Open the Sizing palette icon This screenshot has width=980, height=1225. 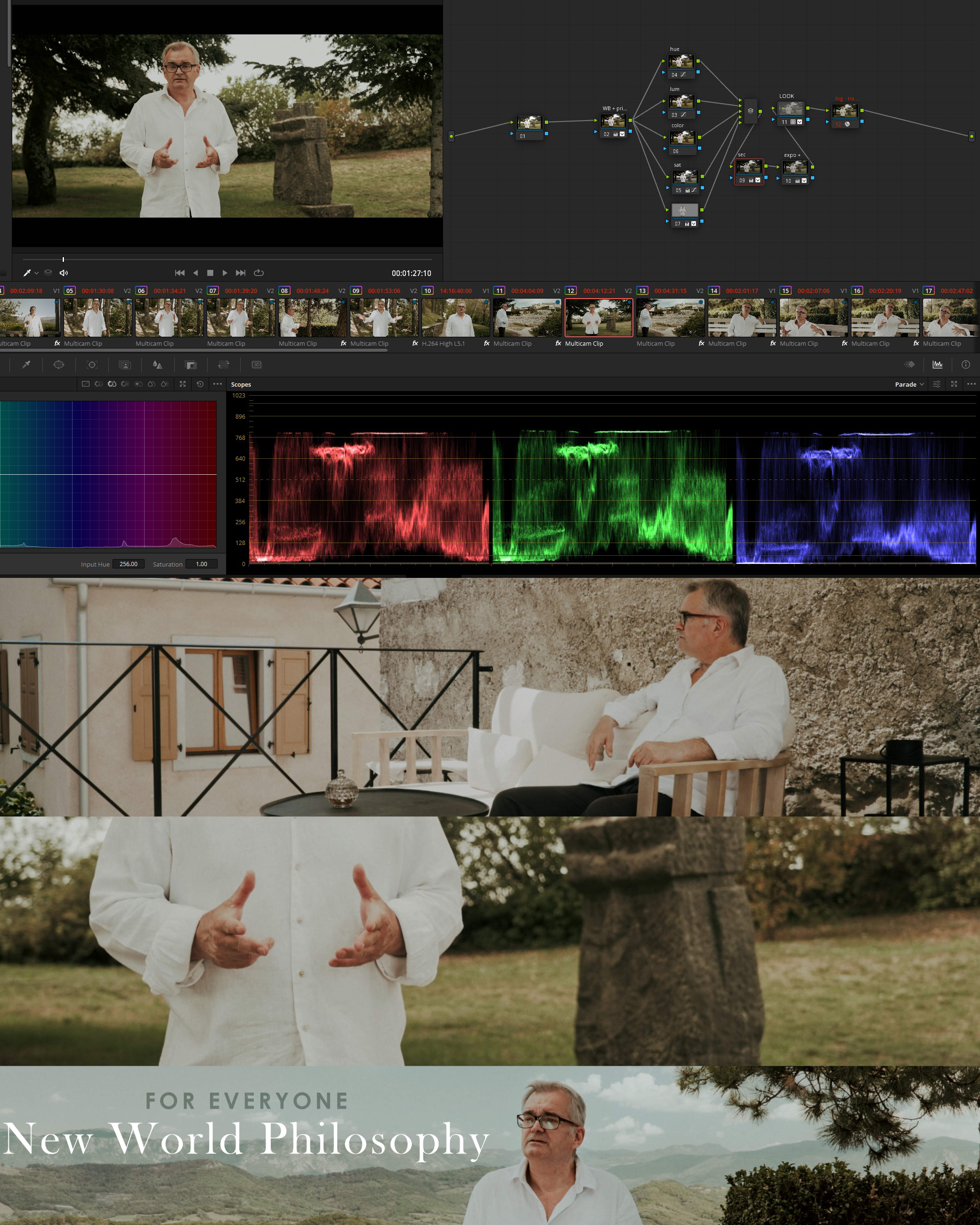(223, 365)
